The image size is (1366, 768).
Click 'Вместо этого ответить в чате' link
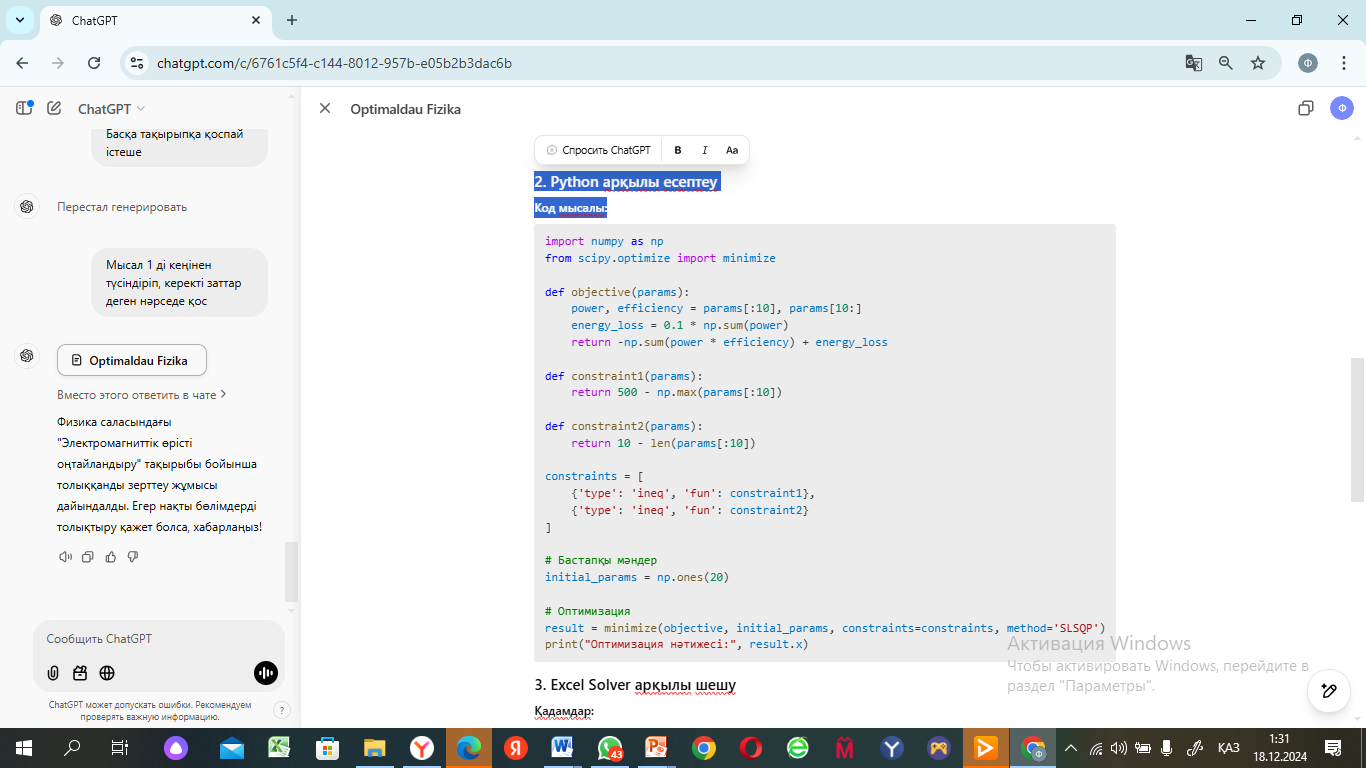click(142, 395)
